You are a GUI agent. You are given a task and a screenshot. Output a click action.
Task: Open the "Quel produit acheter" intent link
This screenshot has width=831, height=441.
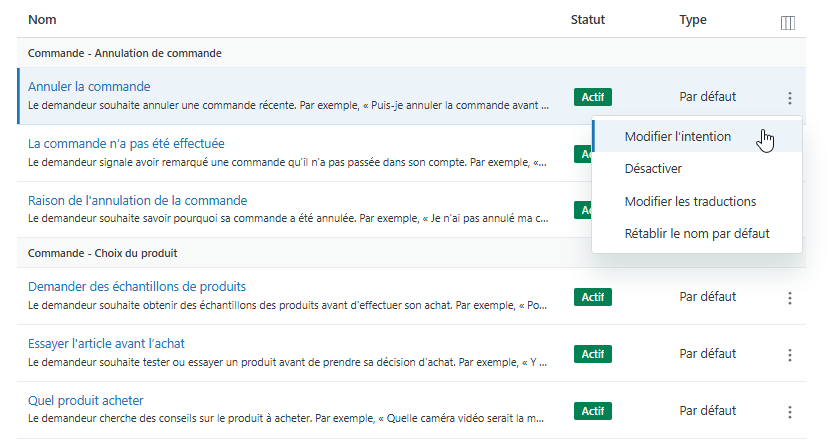[x=86, y=401]
